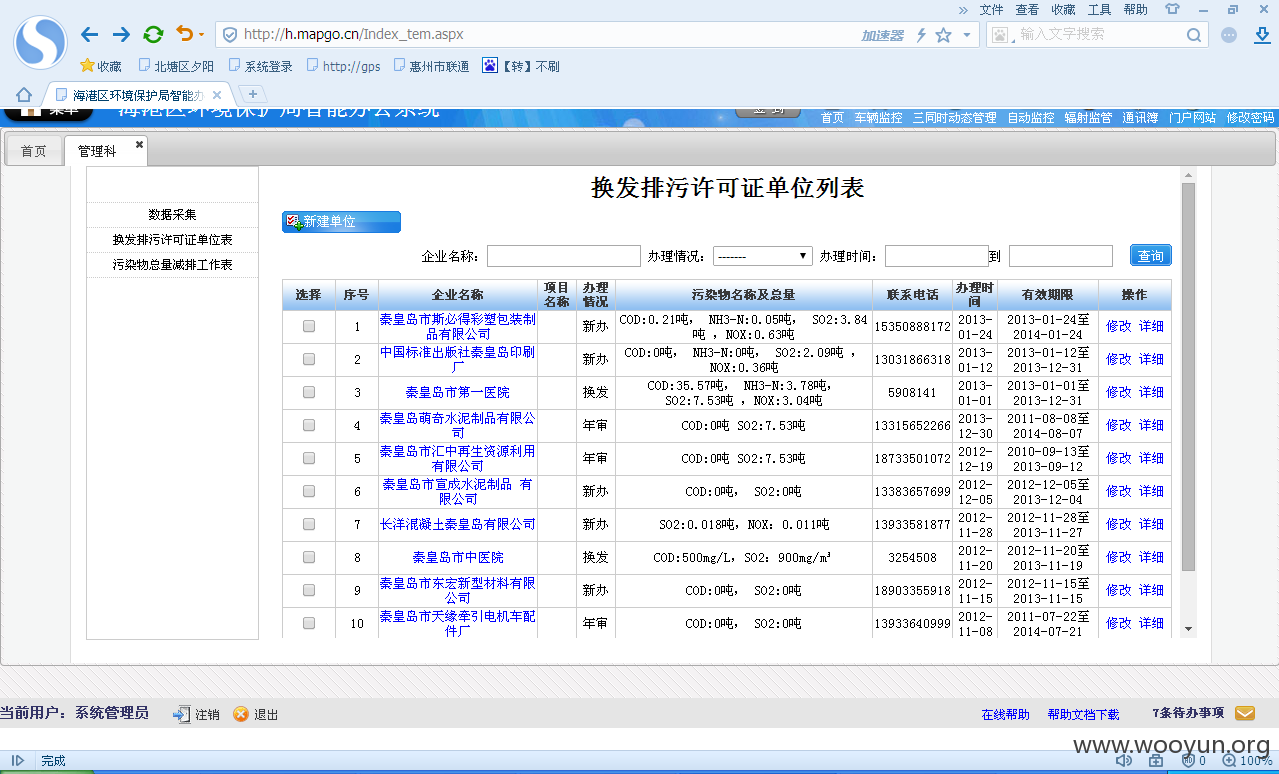Click the 修改密码 link in top navigation
This screenshot has width=1279, height=774.
1250,117
